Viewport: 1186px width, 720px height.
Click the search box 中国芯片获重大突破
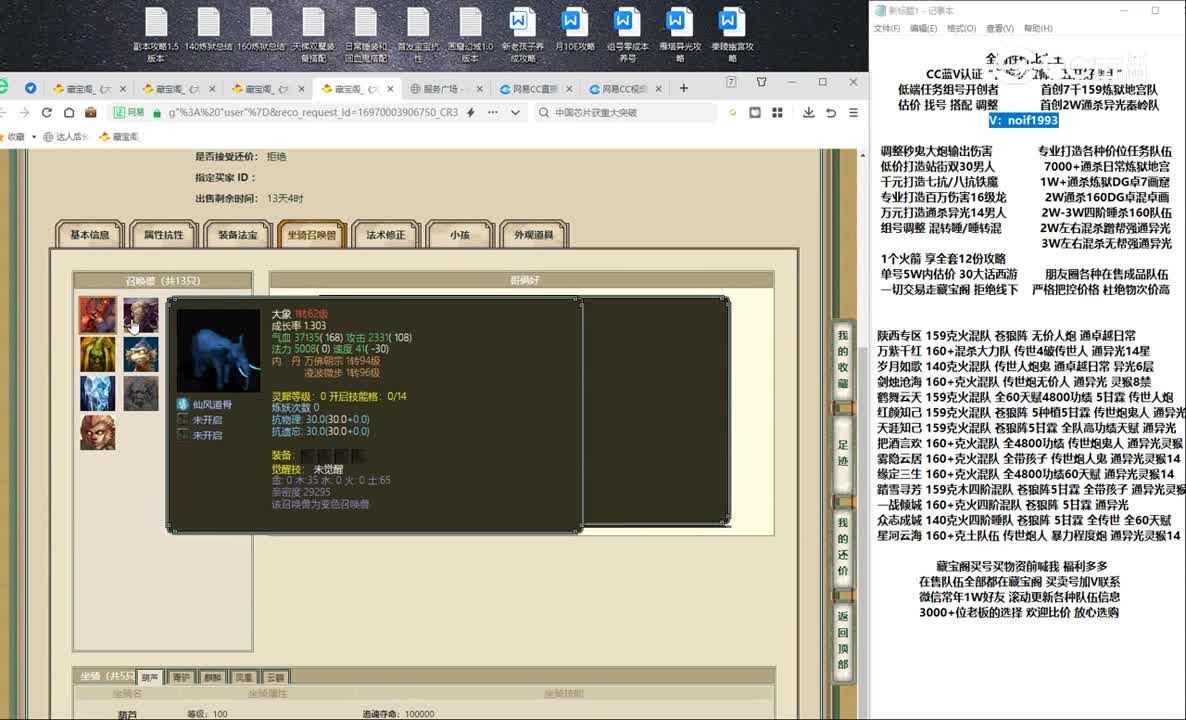(x=628, y=112)
